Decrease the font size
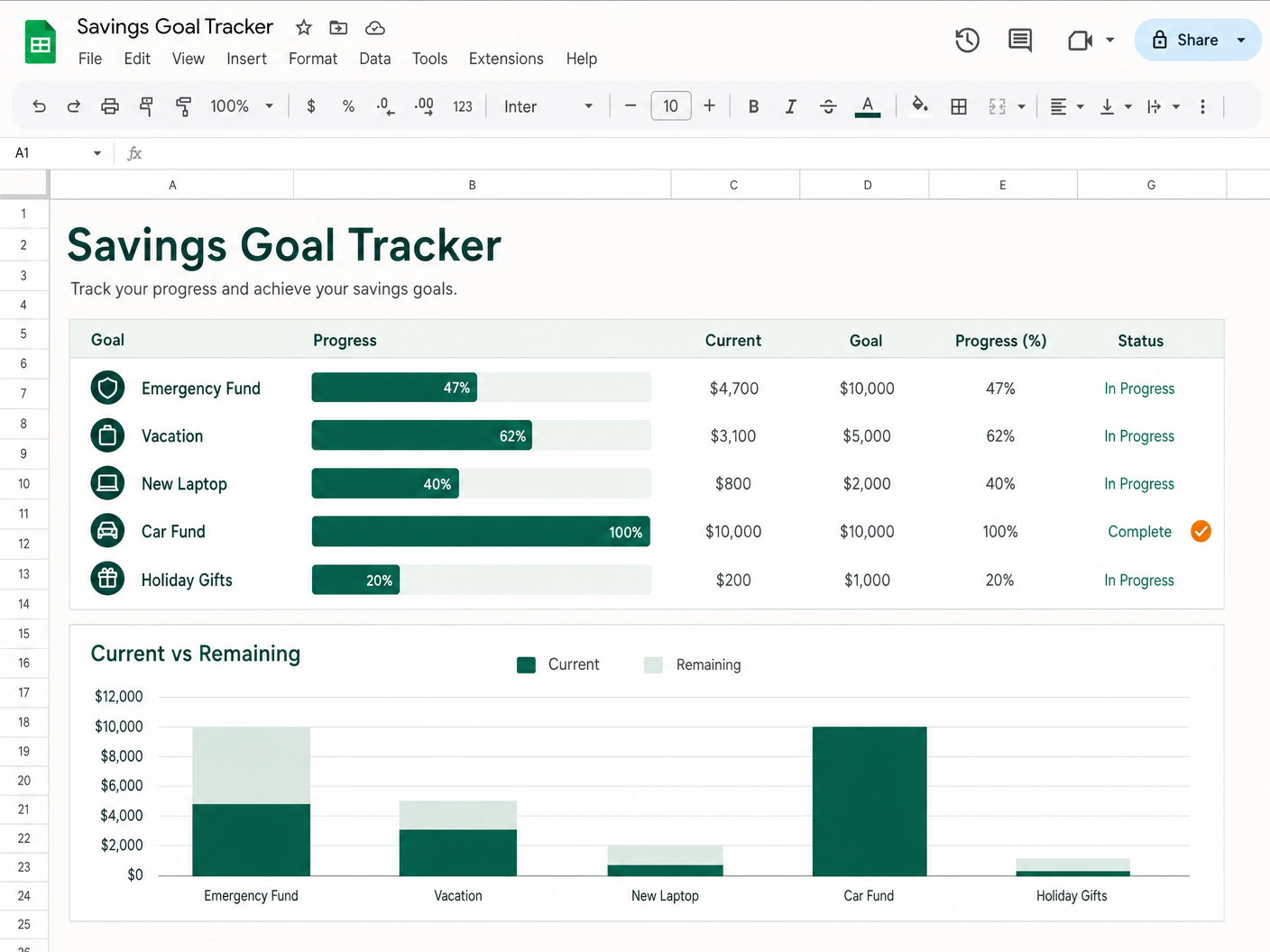 (630, 106)
